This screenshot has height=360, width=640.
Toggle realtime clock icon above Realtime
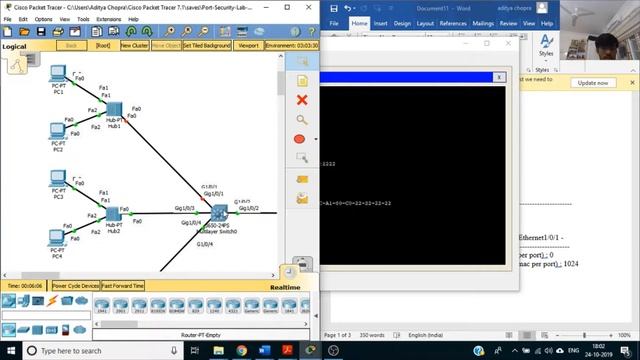click(x=289, y=272)
